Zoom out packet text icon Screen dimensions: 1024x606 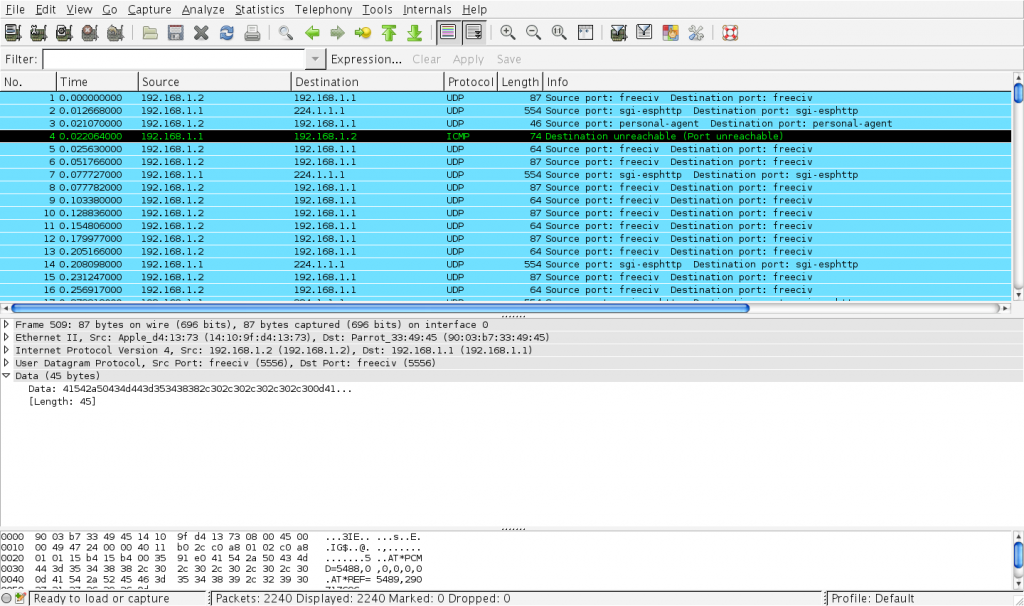pos(534,33)
